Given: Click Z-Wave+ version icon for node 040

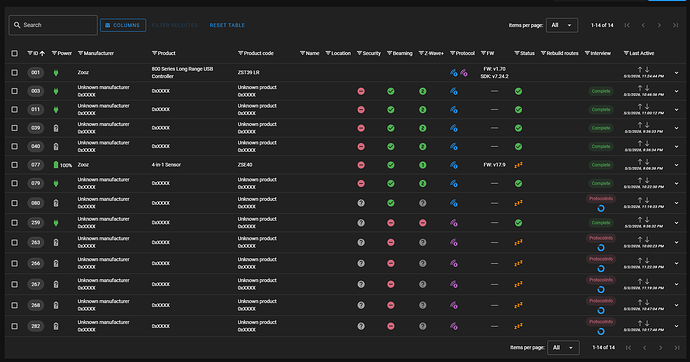Looking at the screenshot, I should pyautogui.click(x=422, y=146).
